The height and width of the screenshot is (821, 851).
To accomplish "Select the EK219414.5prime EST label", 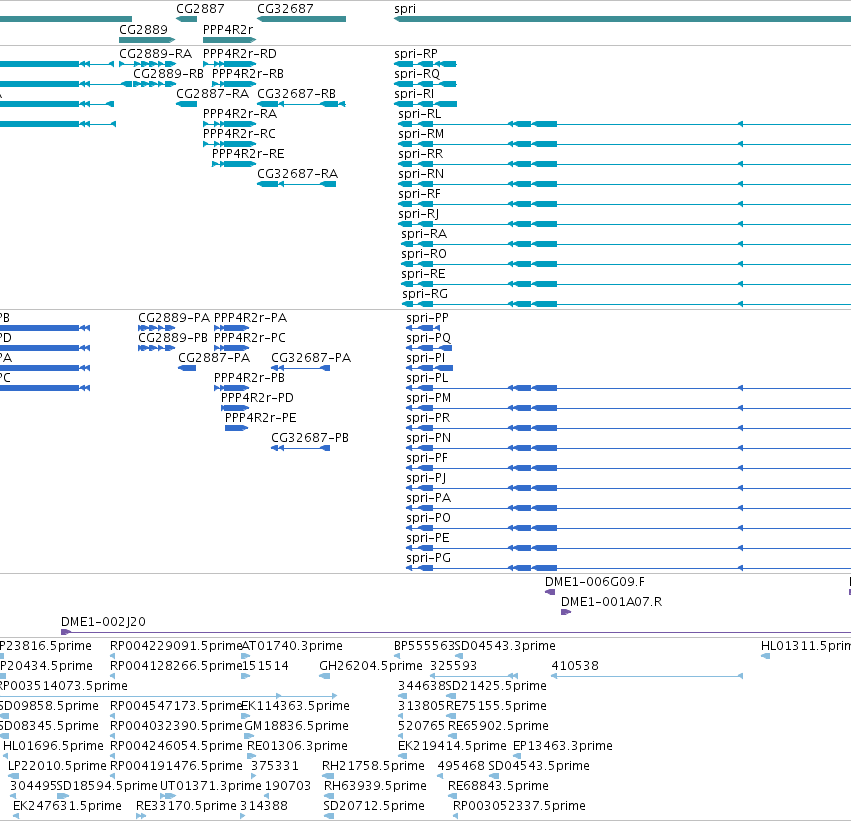I will click(x=452, y=746).
